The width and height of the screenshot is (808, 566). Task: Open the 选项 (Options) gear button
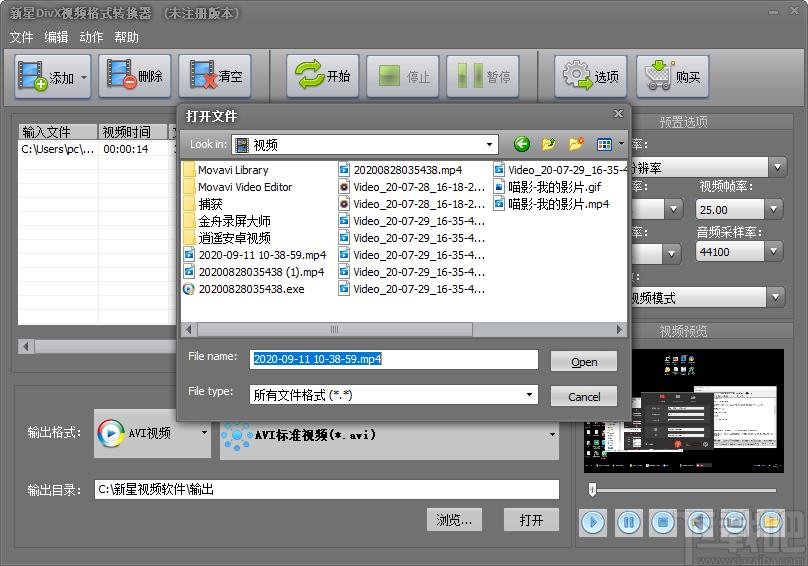click(x=591, y=76)
